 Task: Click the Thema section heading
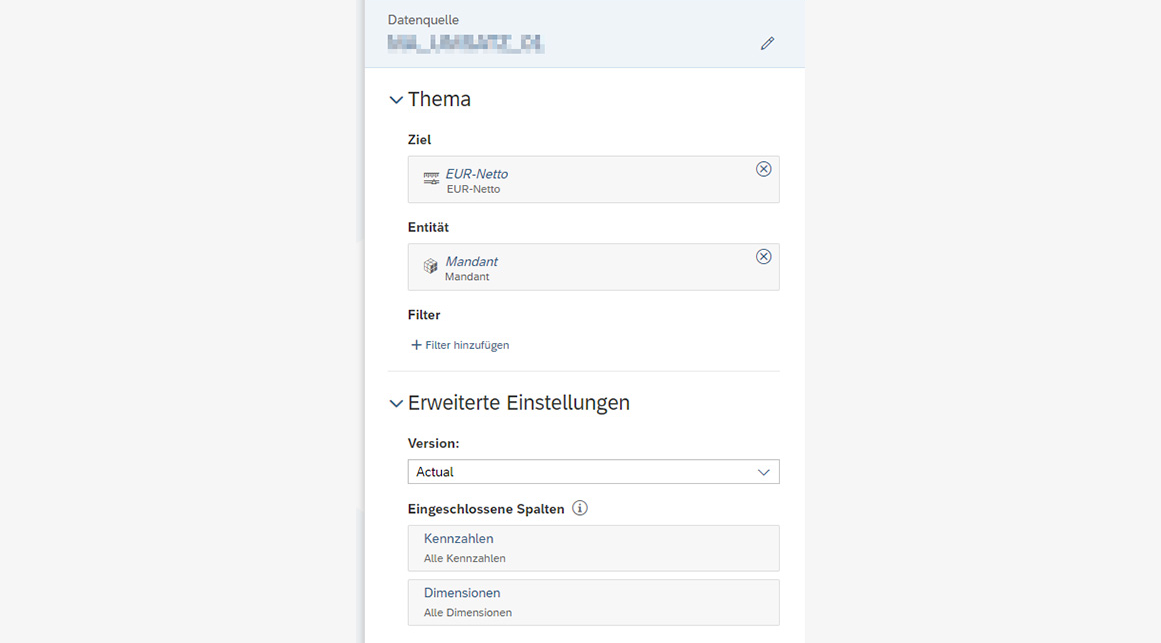(439, 99)
